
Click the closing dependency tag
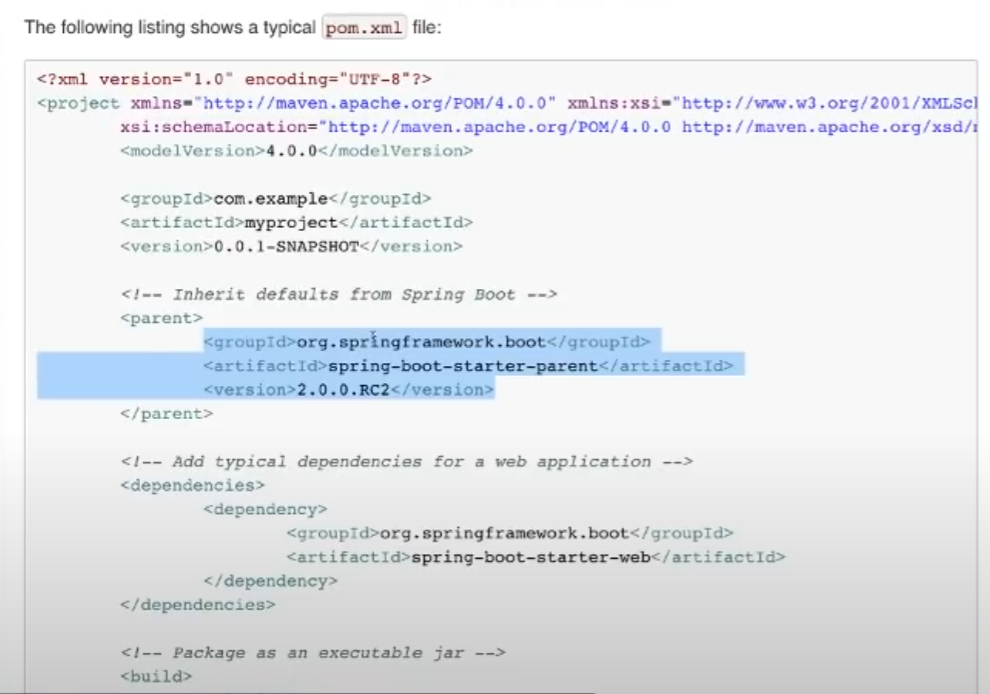click(x=270, y=581)
